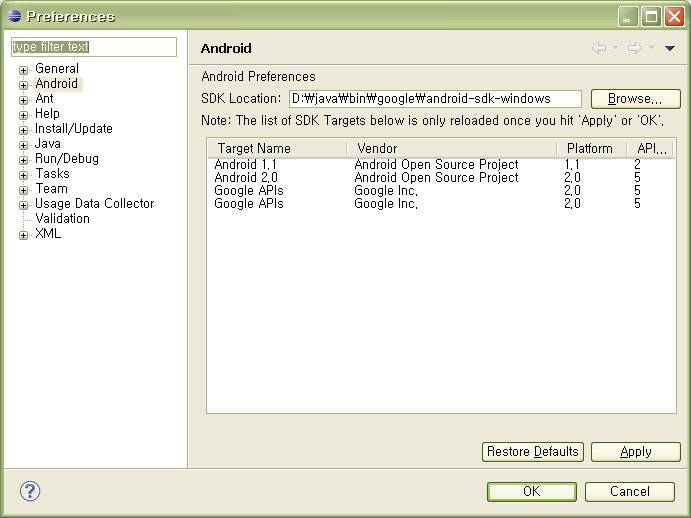
Task: Select Tasks in the preferences tree
Action: [52, 173]
